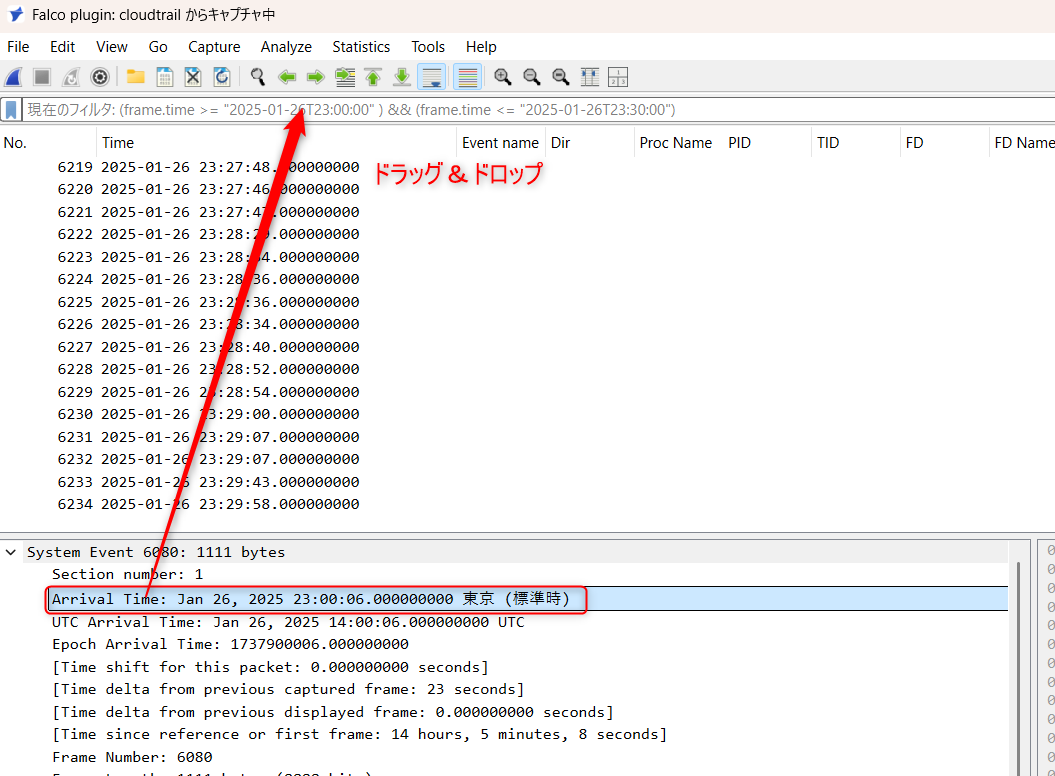This screenshot has width=1055, height=776.
Task: Sort by the Time column header
Action: click(277, 143)
